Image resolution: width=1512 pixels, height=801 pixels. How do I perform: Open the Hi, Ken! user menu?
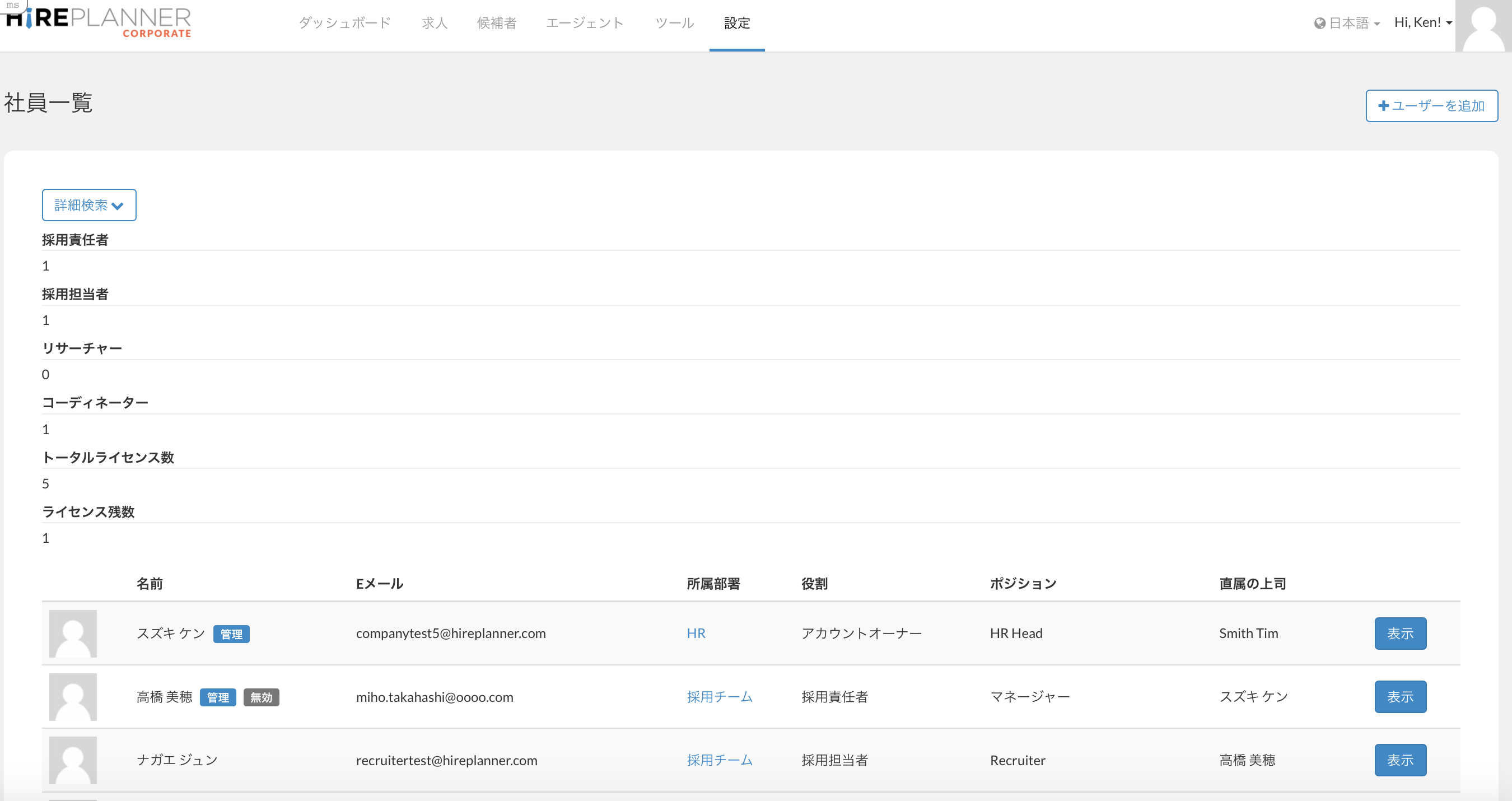coord(1423,22)
